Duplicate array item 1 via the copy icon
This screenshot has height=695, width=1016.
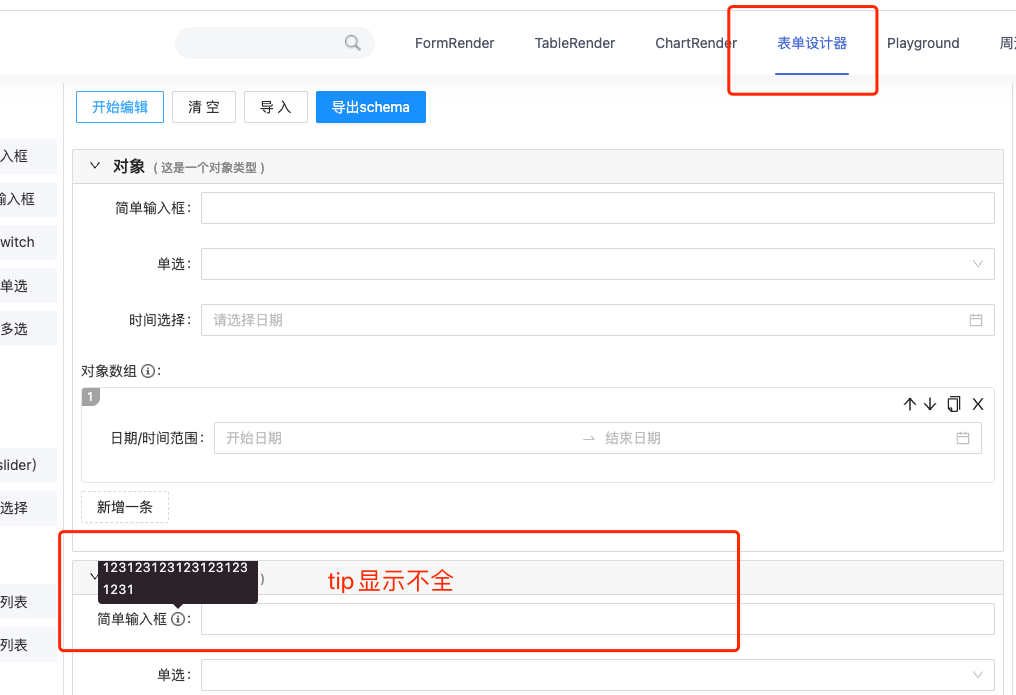[954, 404]
